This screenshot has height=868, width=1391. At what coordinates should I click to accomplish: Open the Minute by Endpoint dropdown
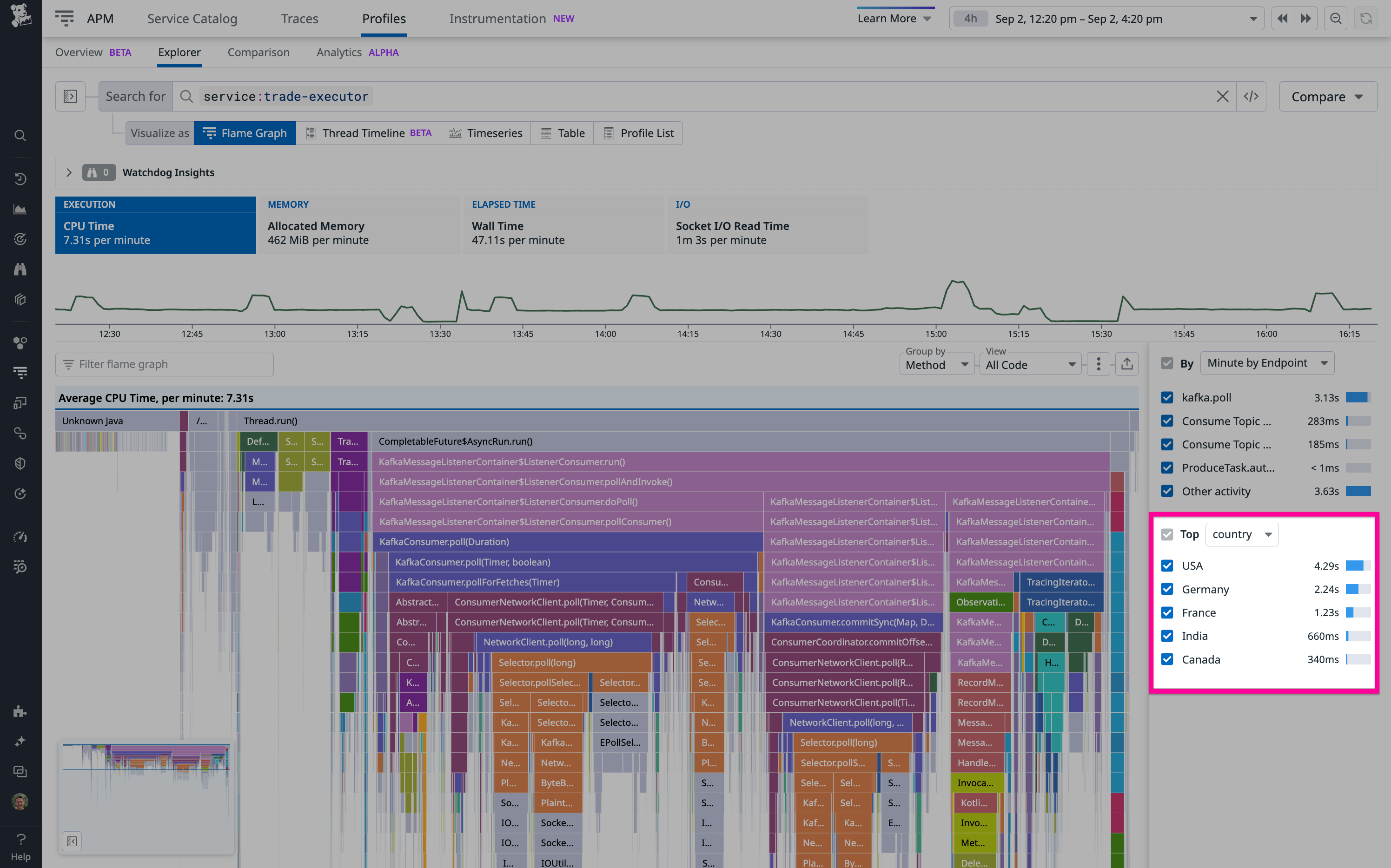[x=1267, y=363]
